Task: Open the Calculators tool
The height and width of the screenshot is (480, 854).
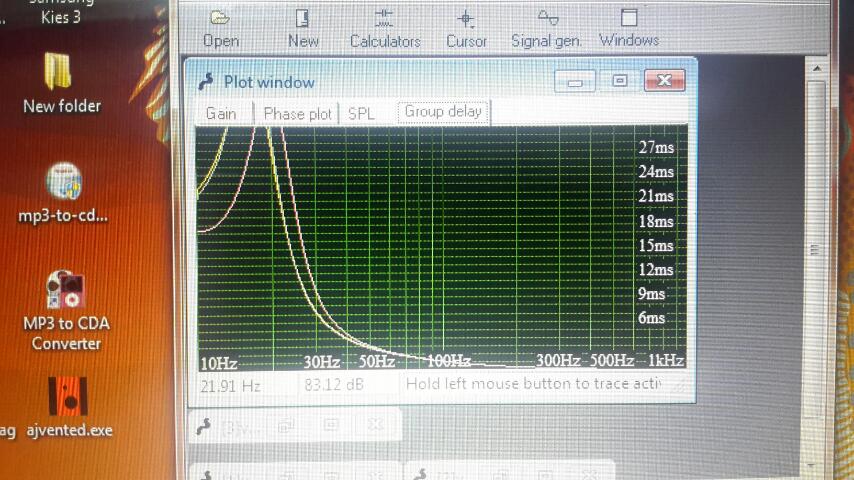Action: point(385,28)
